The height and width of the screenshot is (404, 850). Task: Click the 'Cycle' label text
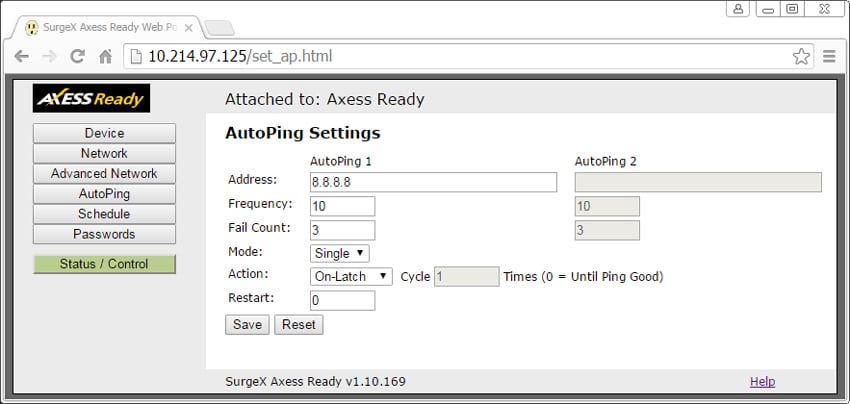415,277
